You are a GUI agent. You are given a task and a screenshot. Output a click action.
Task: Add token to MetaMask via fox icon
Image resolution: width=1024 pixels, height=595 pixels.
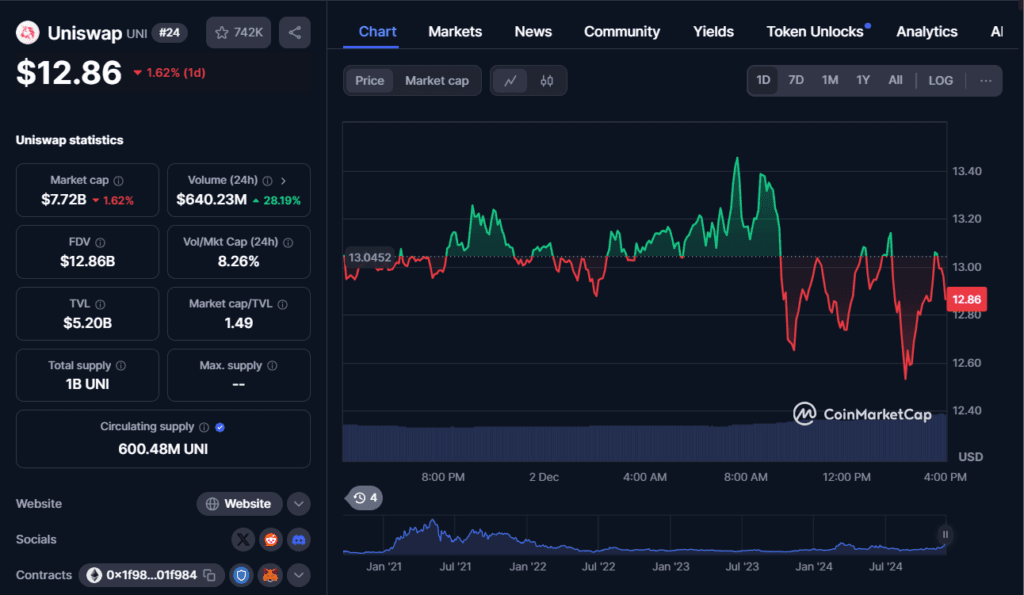[270, 575]
